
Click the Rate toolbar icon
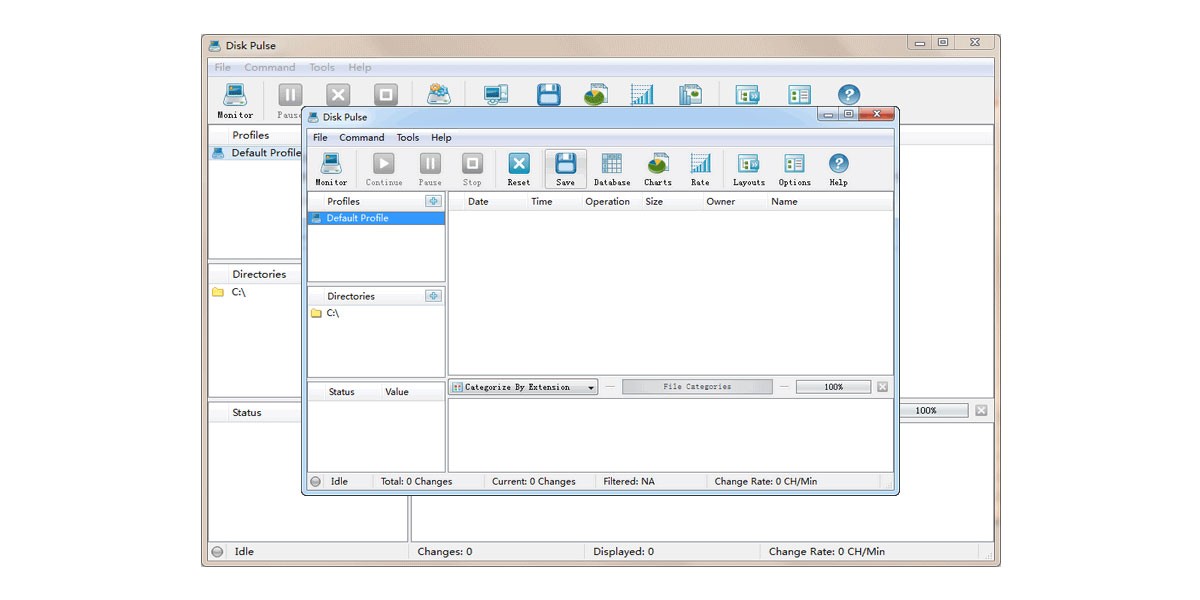[x=700, y=169]
